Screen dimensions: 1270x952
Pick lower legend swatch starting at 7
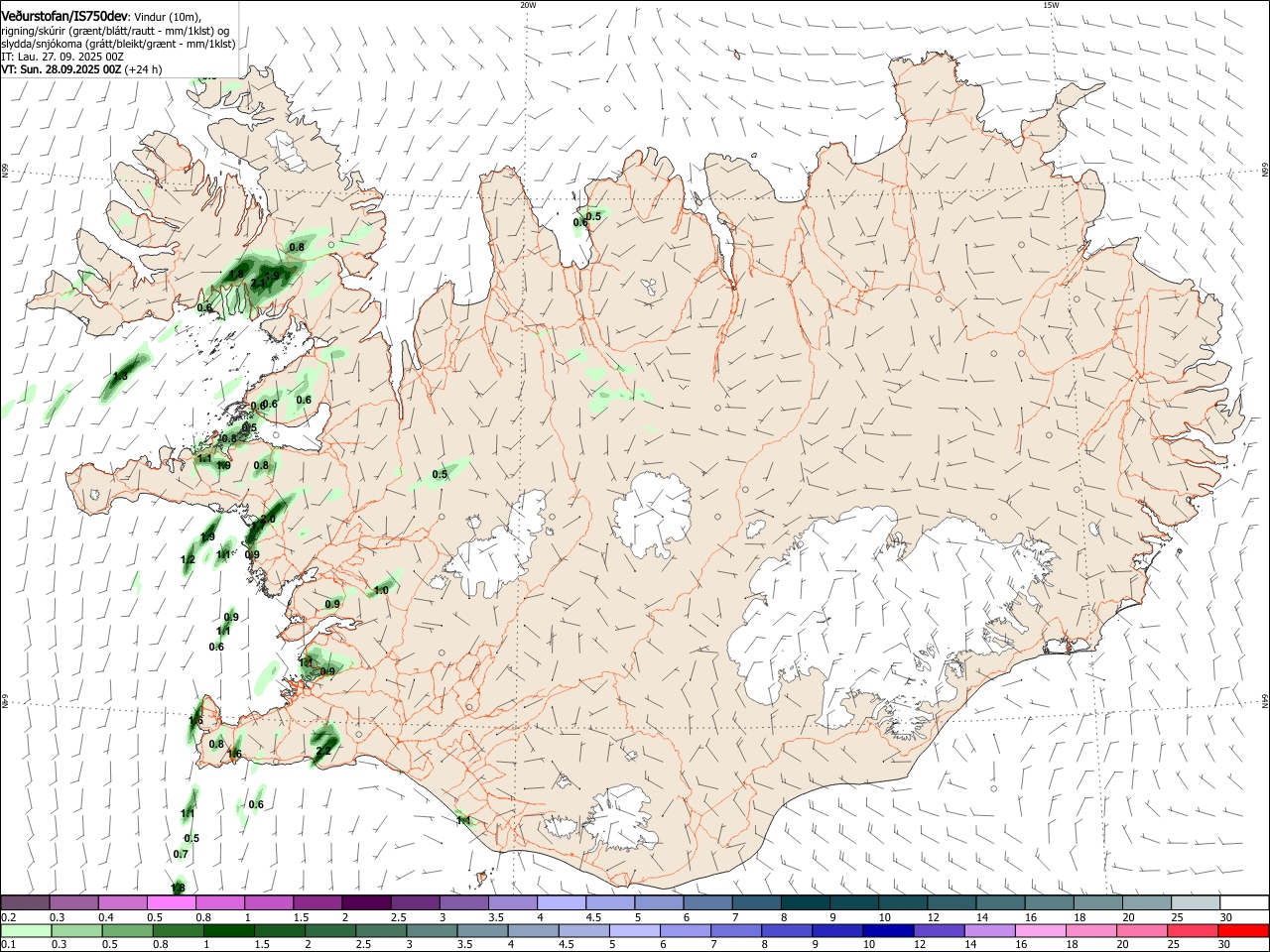click(735, 930)
